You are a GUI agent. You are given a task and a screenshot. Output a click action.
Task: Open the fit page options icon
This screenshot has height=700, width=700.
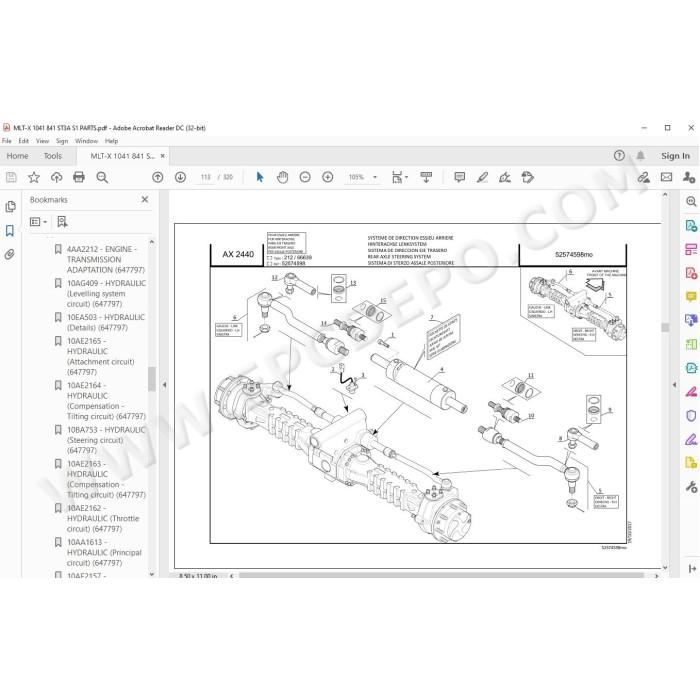point(399,177)
